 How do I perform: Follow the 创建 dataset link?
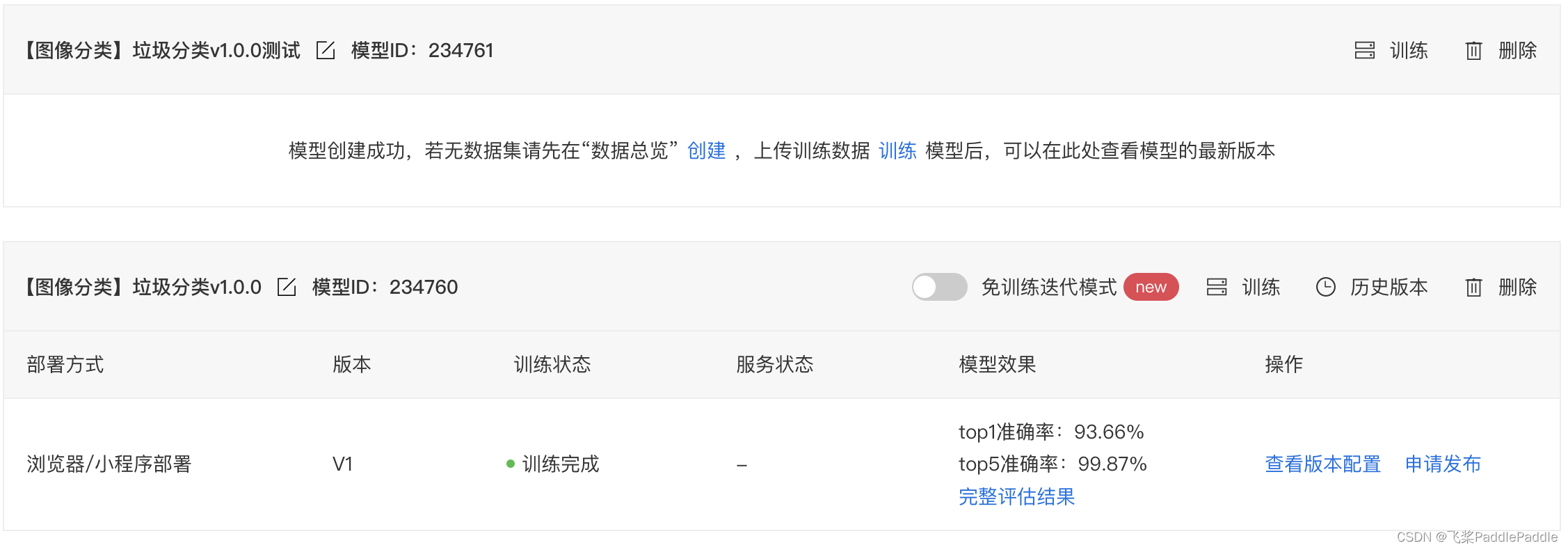[x=706, y=151]
